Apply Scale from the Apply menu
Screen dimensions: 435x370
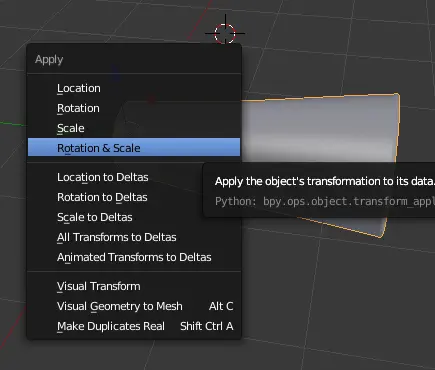pyautogui.click(x=134, y=128)
